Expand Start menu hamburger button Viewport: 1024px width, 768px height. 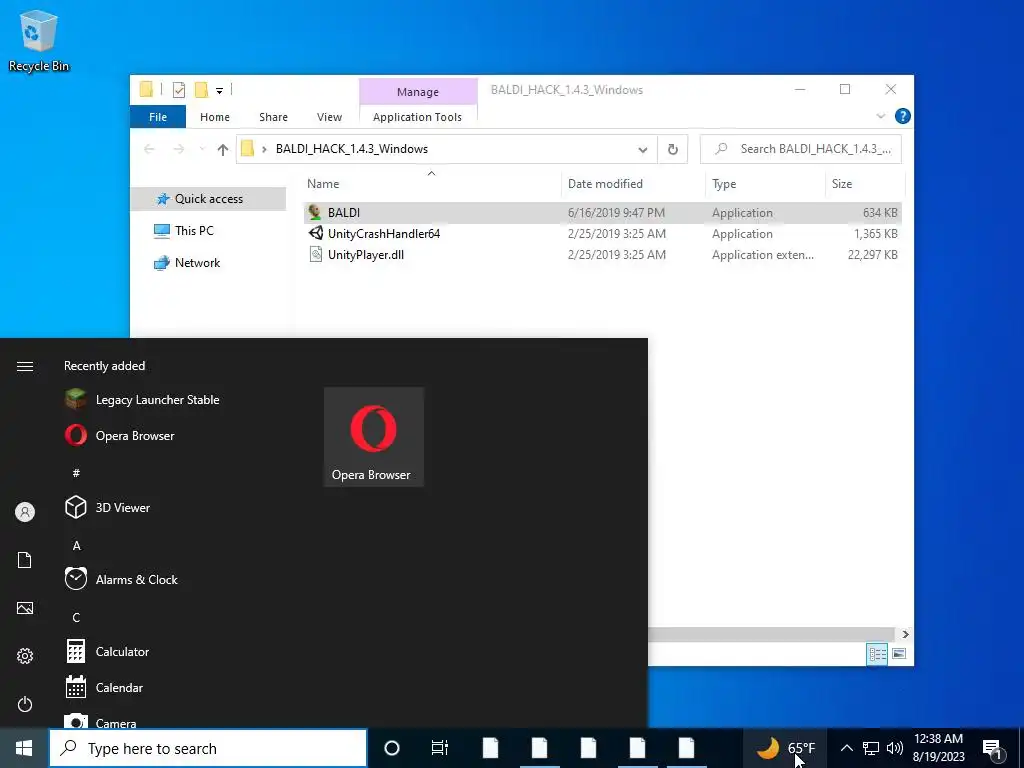coord(25,366)
